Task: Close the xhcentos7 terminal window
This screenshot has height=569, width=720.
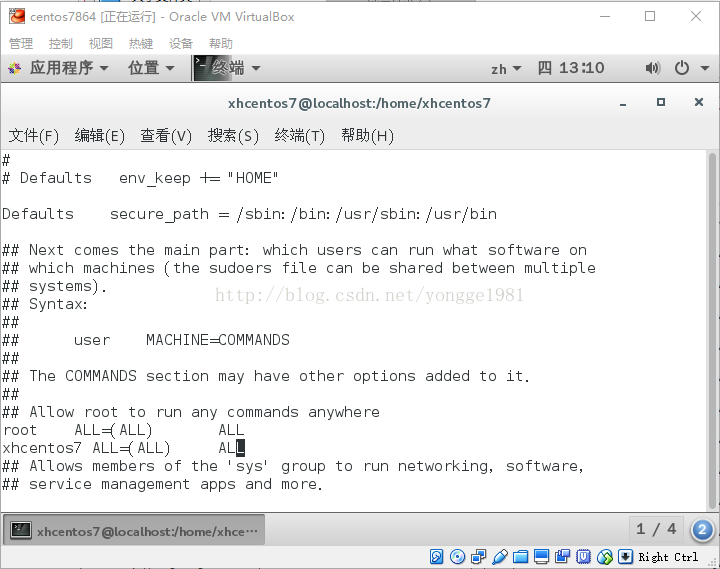Action: (x=698, y=102)
